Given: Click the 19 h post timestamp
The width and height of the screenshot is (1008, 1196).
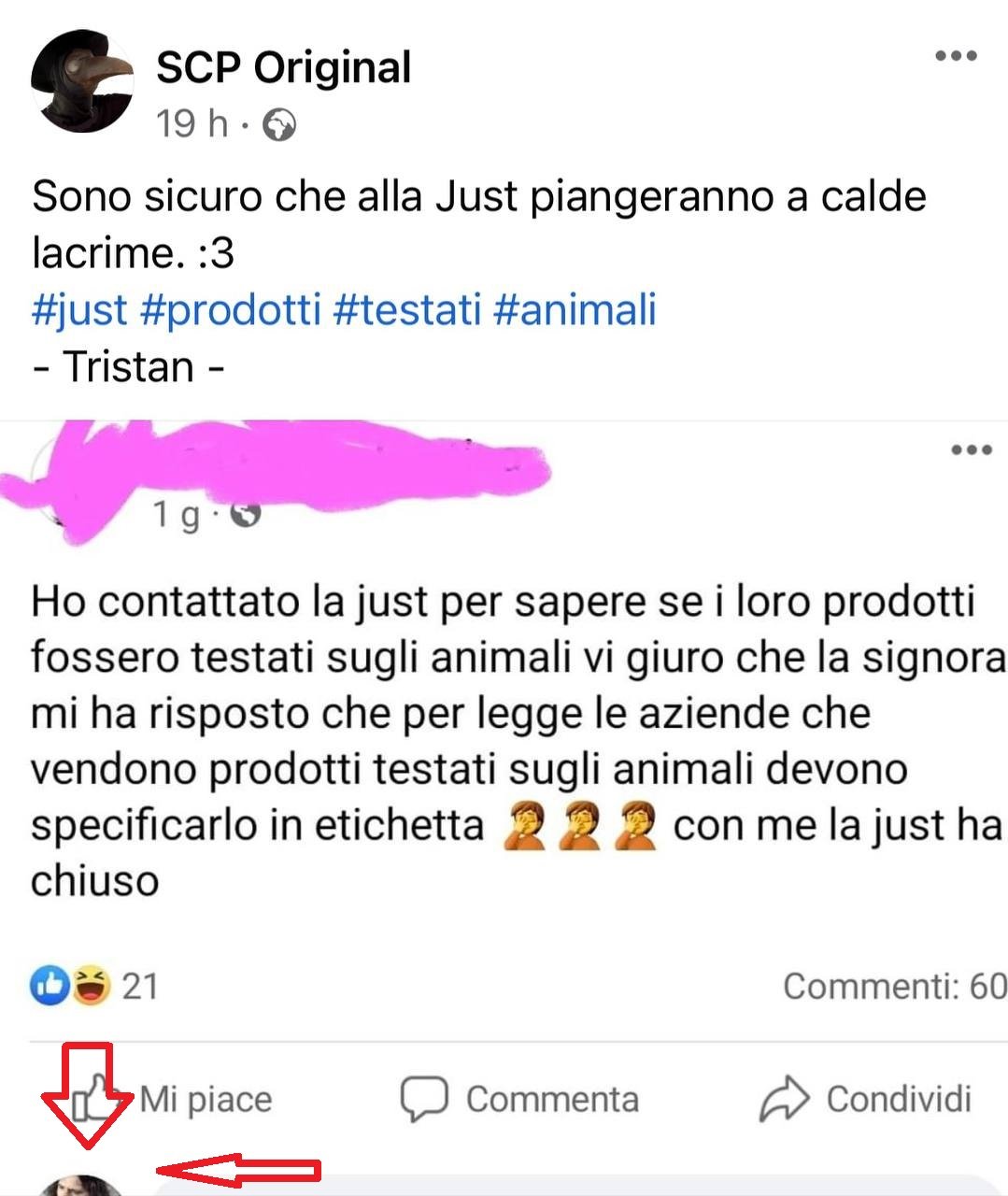Looking at the screenshot, I should coord(192,123).
